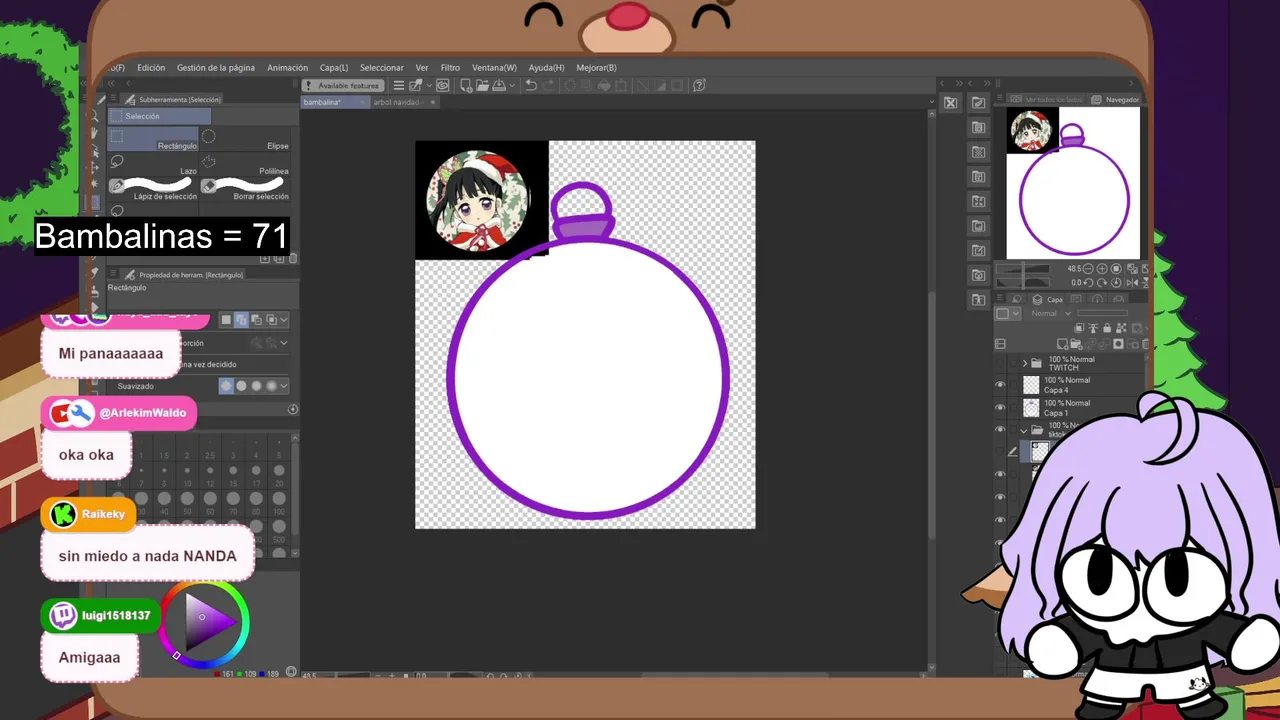1280x720 pixels.
Task: Click the lock layer icon
Action: click(x=1107, y=328)
